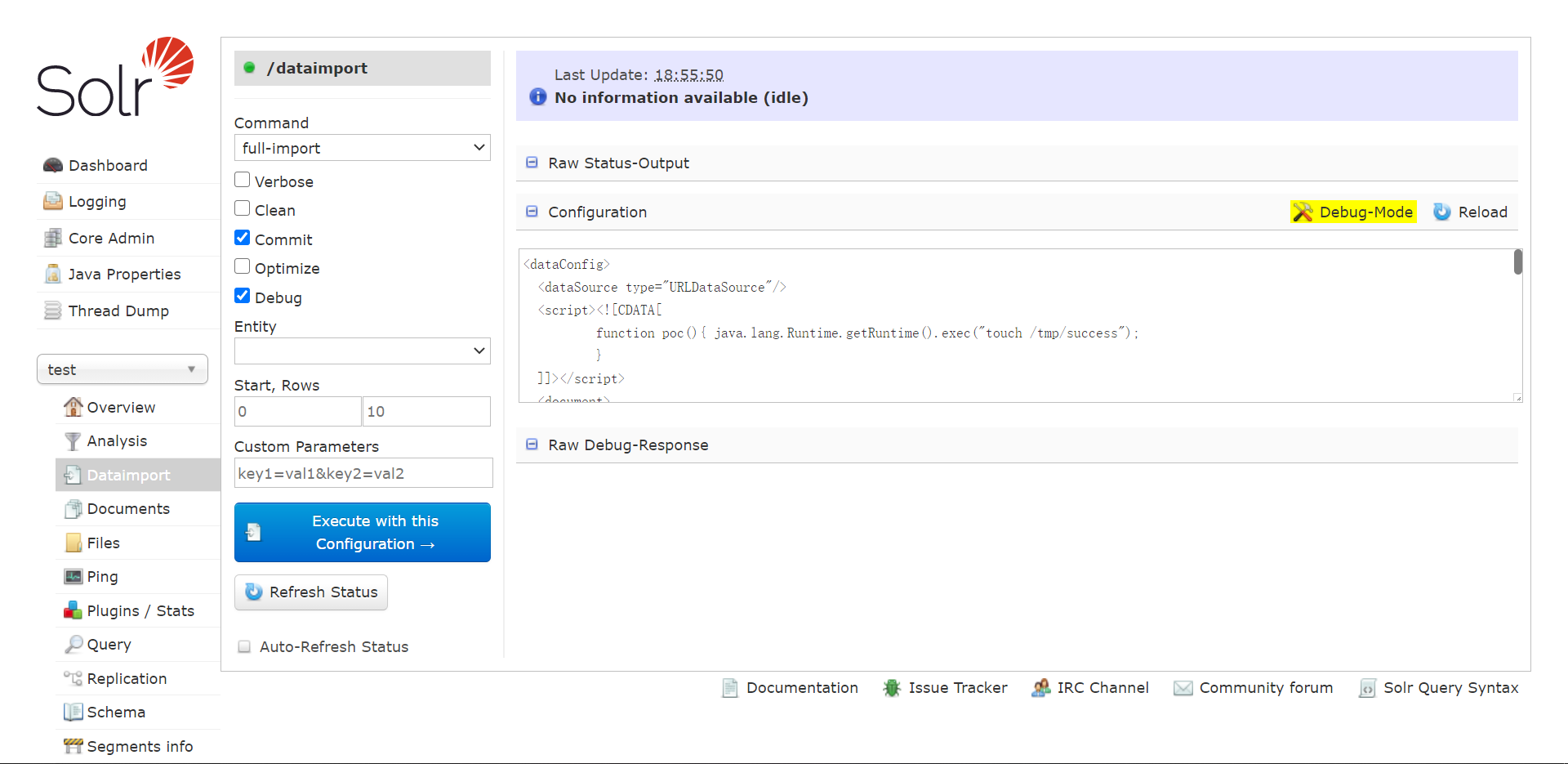The image size is (1568, 764).
Task: Click the Java Properties icon
Action: [x=53, y=274]
